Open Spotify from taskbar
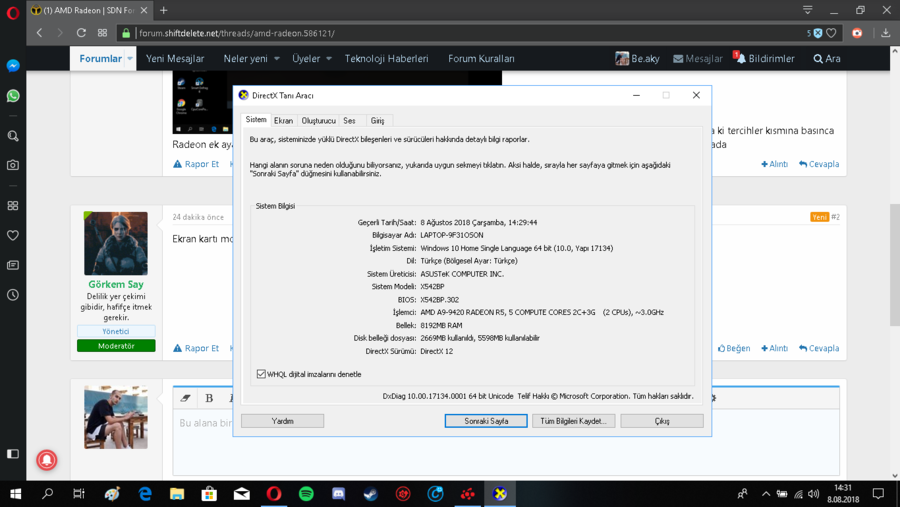The height and width of the screenshot is (507, 900). coord(306,493)
